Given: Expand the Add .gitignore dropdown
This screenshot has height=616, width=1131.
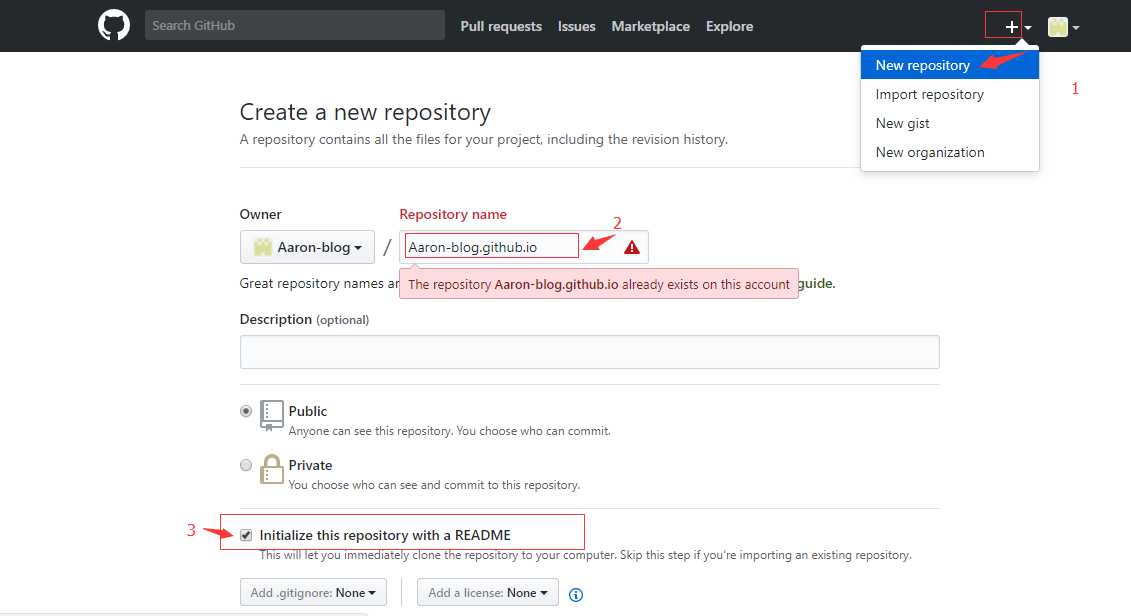Looking at the screenshot, I should click(x=313, y=592).
